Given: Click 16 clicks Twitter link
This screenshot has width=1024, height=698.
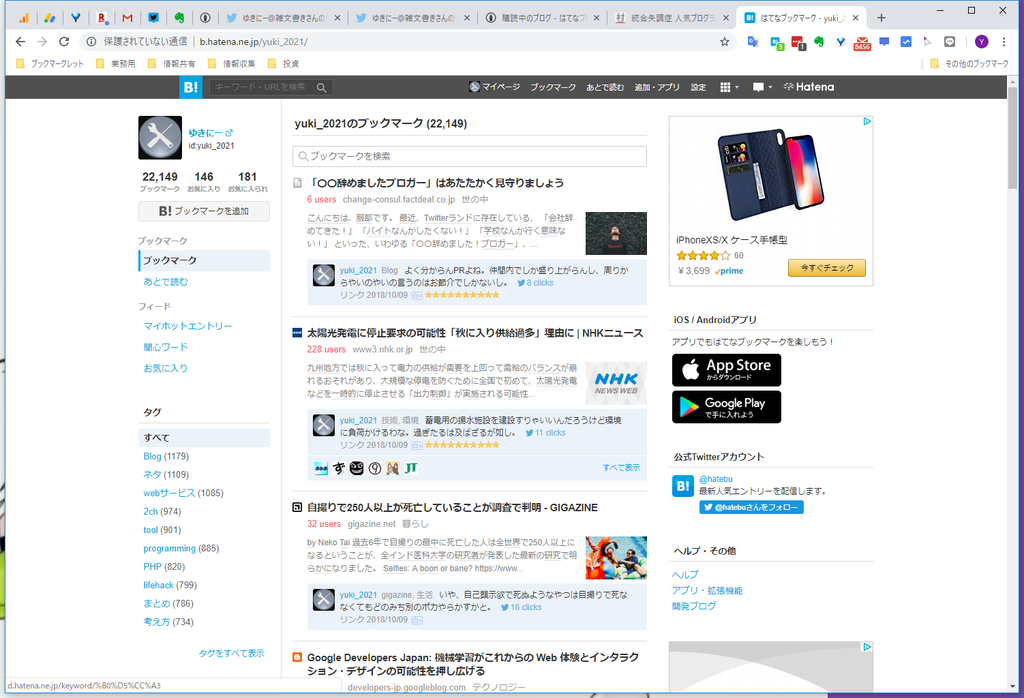Looking at the screenshot, I should (521, 607).
